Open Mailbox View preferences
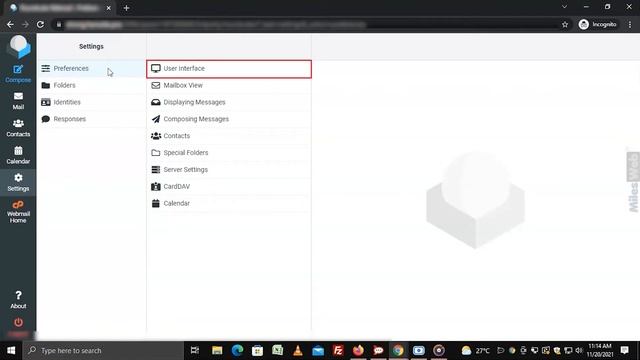Screen dimensions: 640x360 point(229,85)
